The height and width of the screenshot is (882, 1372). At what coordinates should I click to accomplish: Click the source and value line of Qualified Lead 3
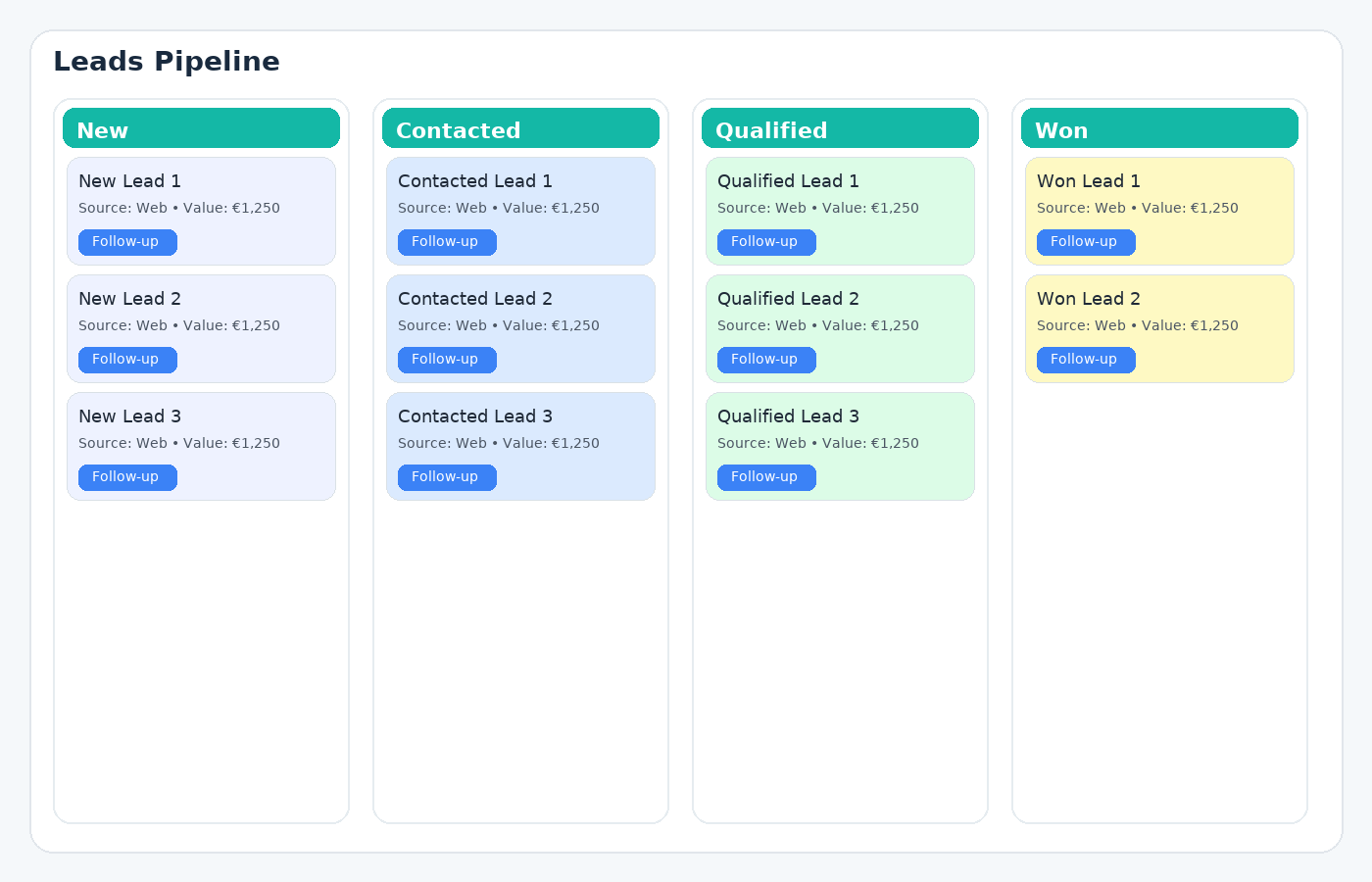(818, 443)
